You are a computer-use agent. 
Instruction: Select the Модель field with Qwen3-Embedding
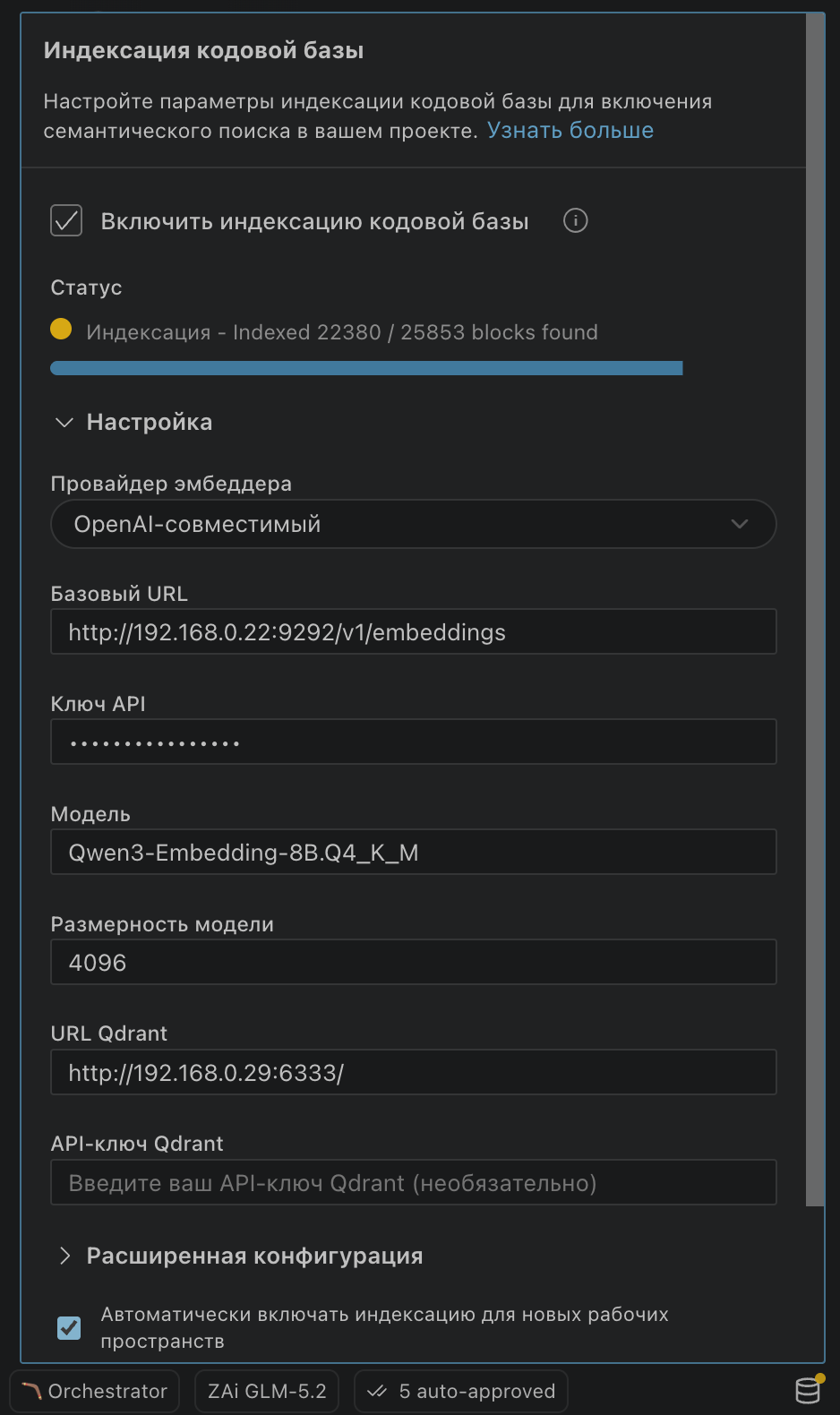coord(413,853)
